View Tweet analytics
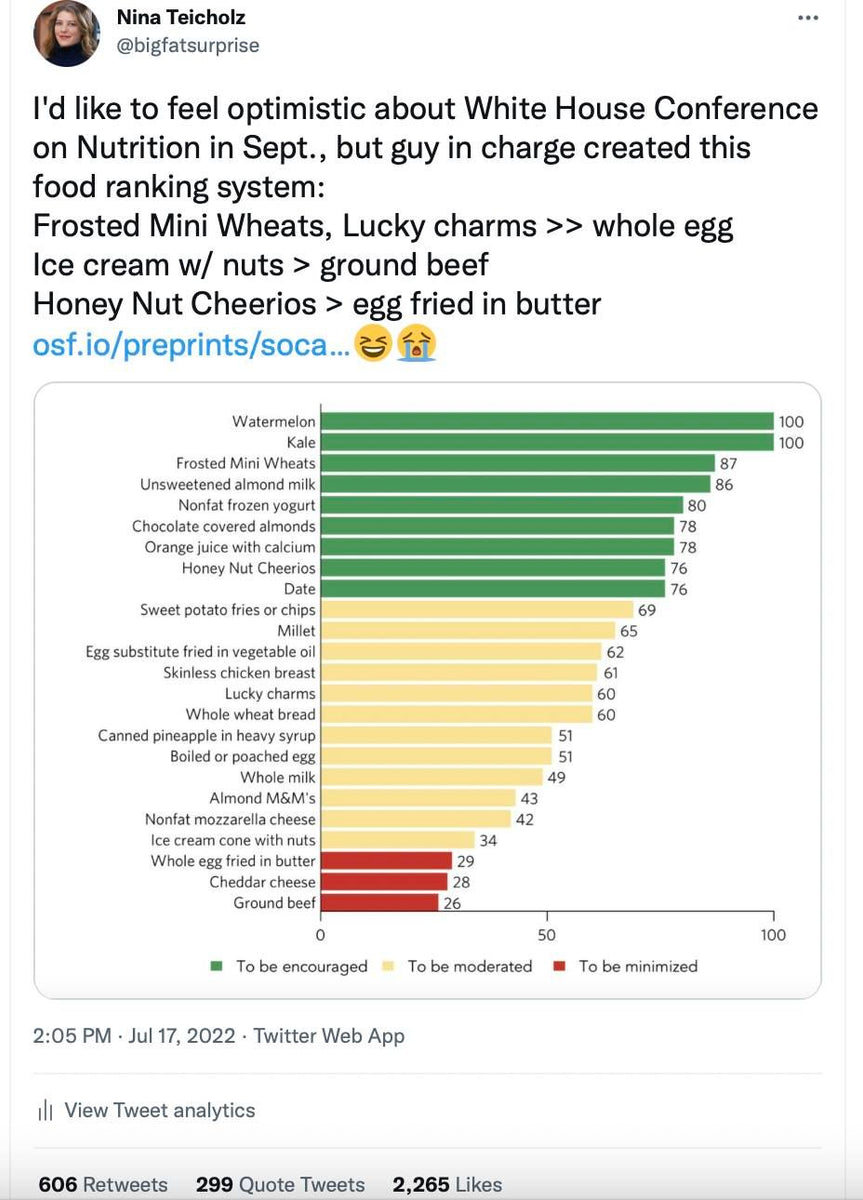 click(159, 1110)
